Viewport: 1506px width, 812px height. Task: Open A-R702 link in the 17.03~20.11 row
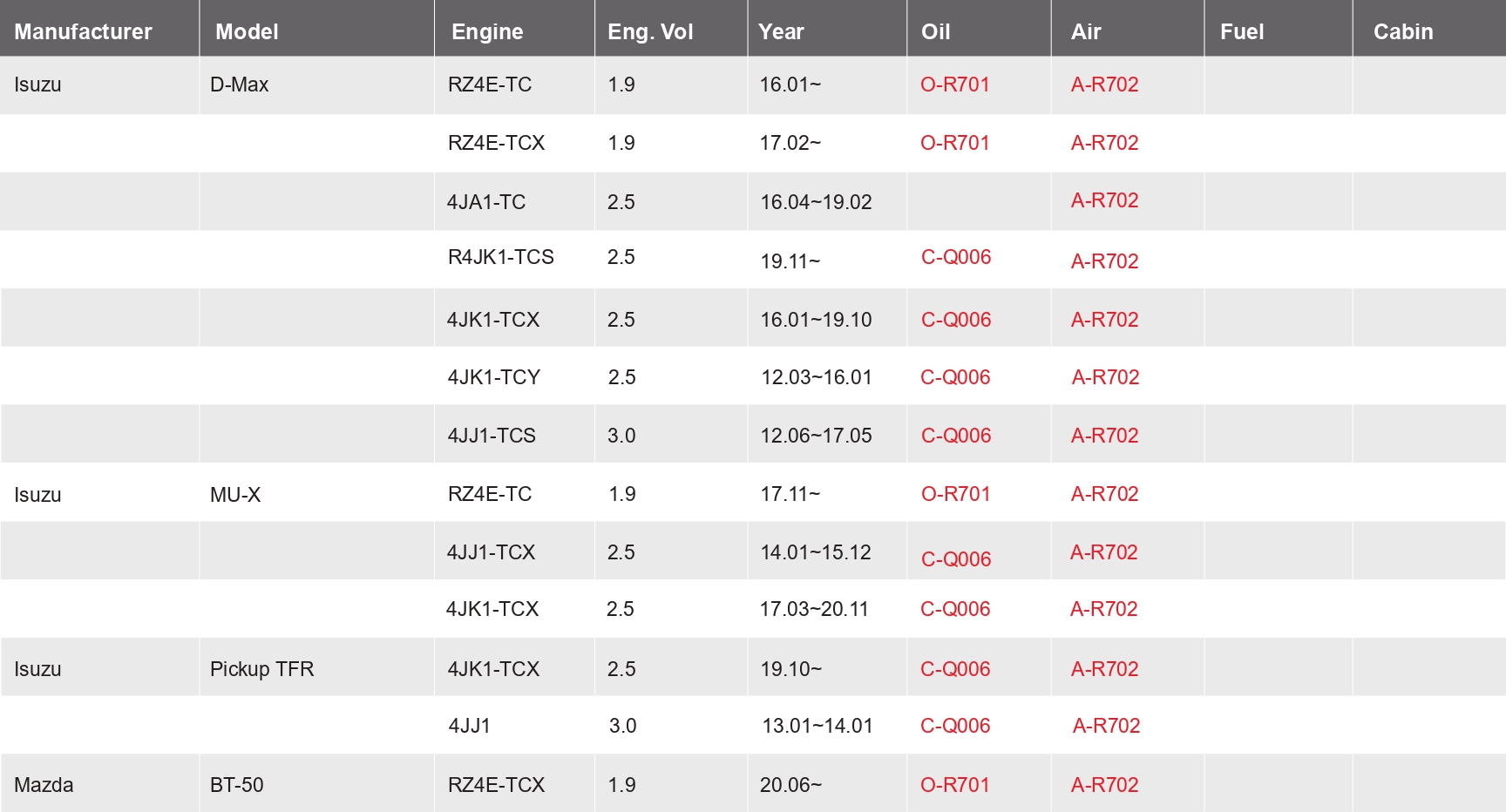(x=1103, y=609)
